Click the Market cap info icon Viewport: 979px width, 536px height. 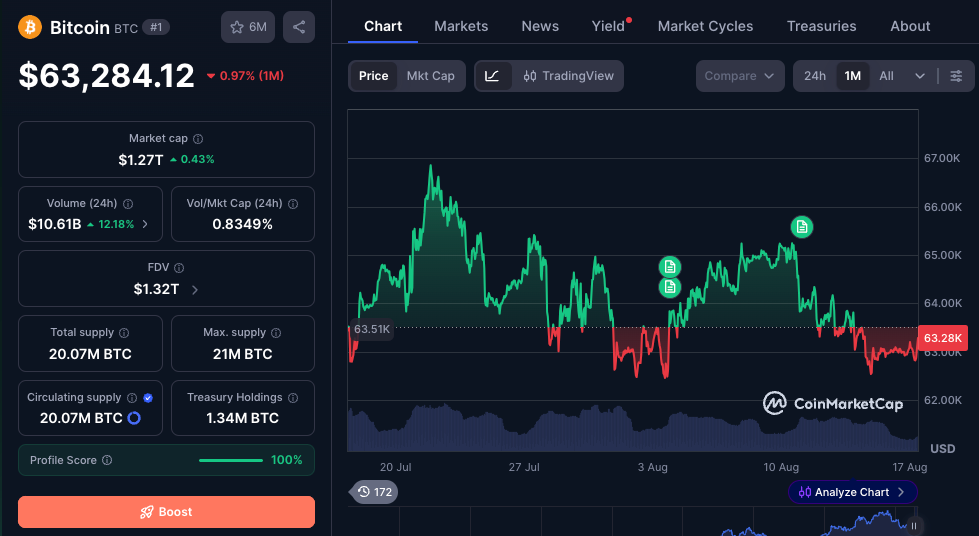pos(198,139)
